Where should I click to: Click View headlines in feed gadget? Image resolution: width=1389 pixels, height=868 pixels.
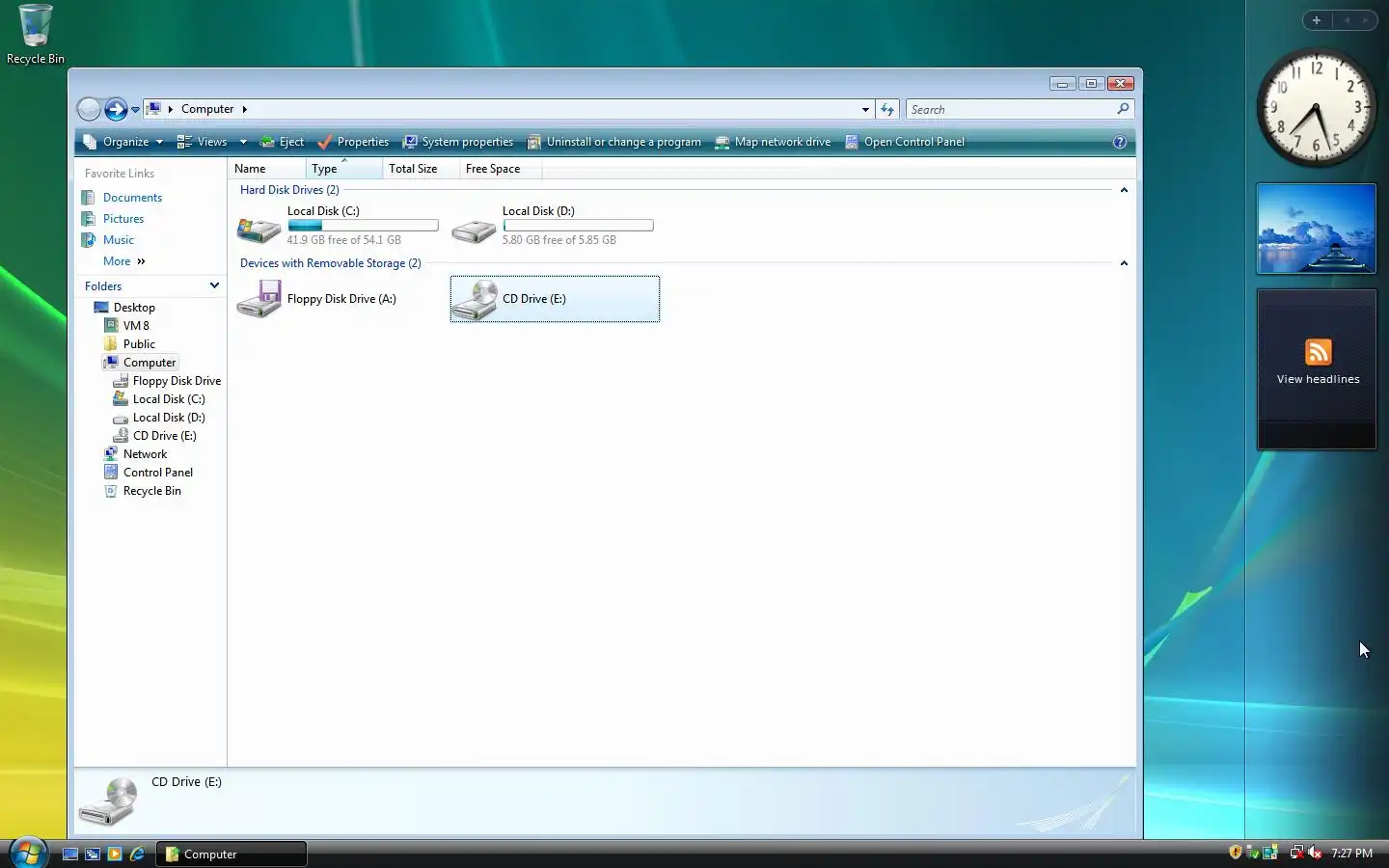coord(1318,379)
